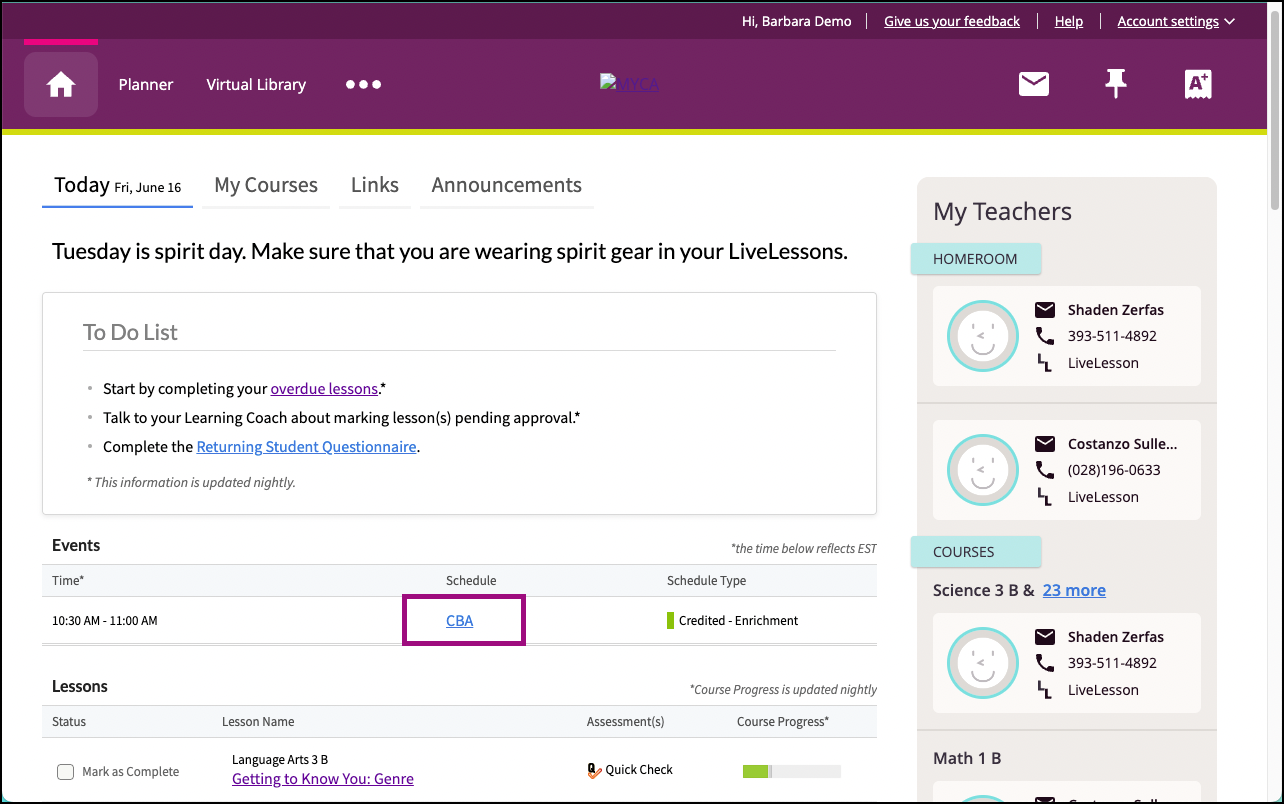This screenshot has height=804, width=1284.
Task: Click the pushpin icon in the header
Action: pyautogui.click(x=1115, y=85)
